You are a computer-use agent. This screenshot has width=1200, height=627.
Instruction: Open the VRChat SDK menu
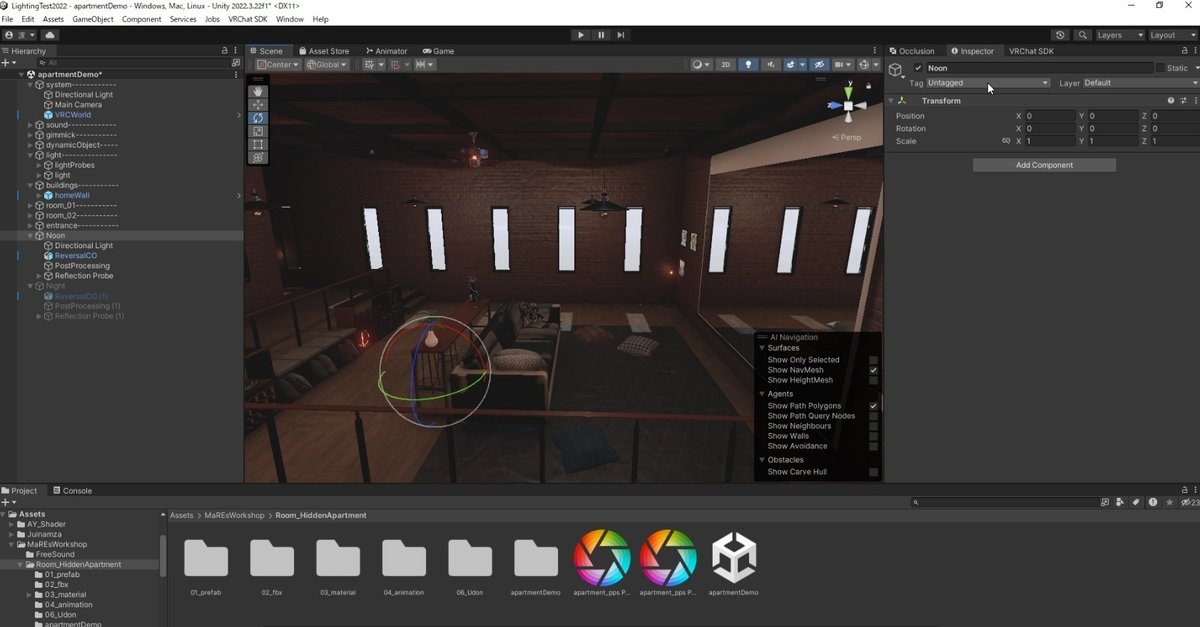pyautogui.click(x=249, y=19)
